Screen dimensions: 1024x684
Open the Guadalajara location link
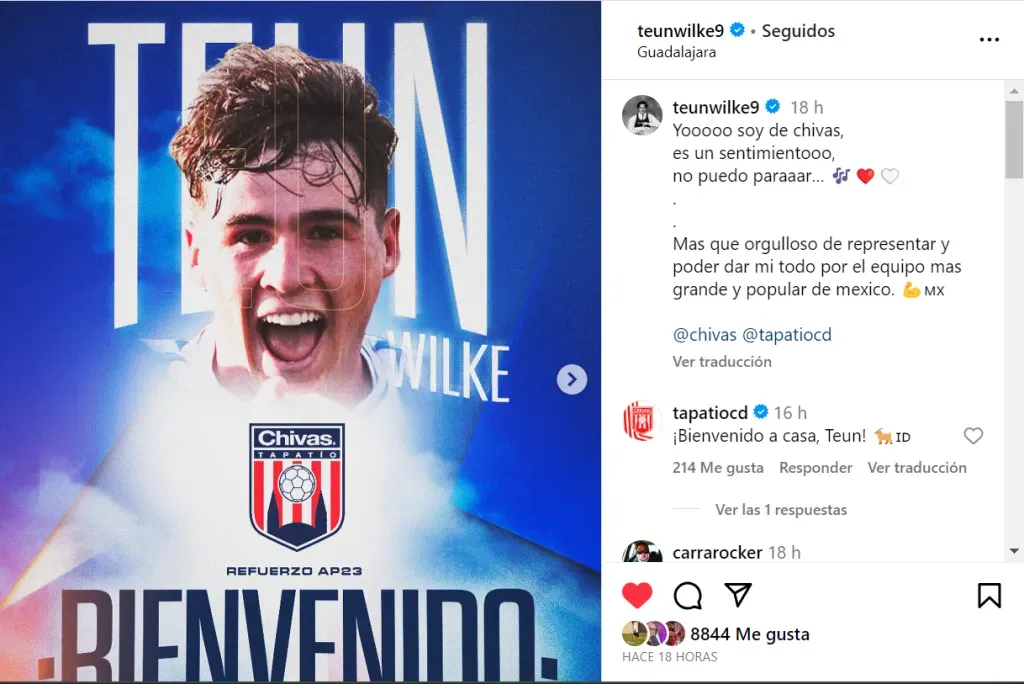coord(676,52)
